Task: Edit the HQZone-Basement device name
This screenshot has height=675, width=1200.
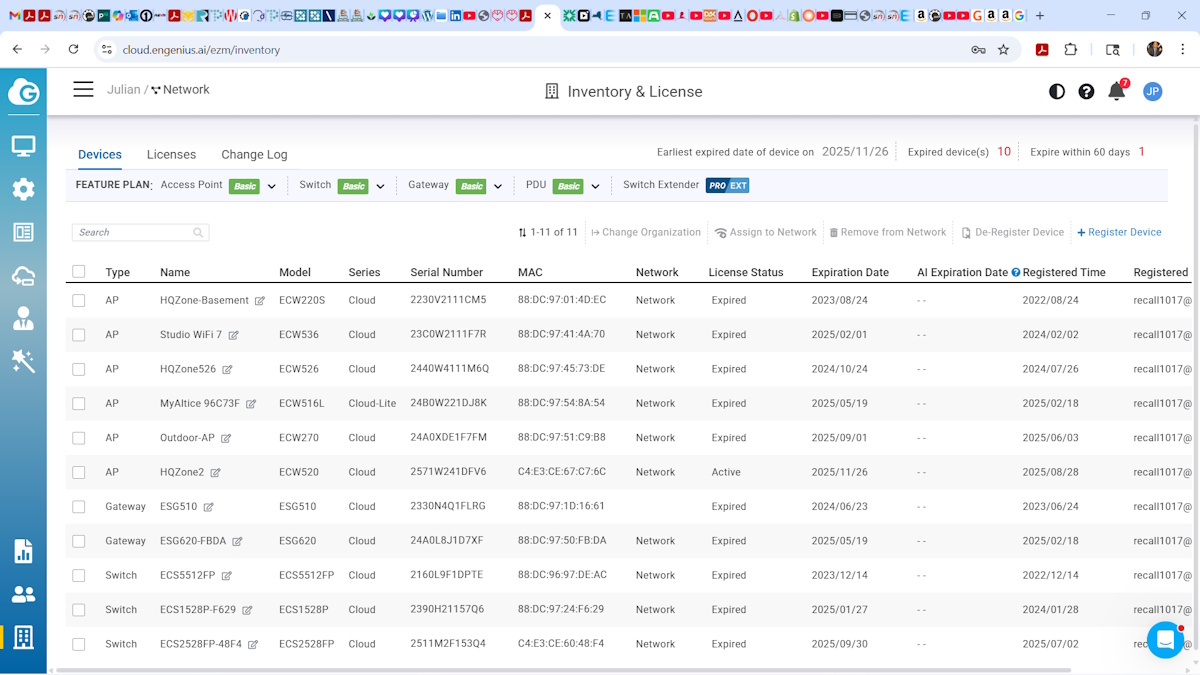Action: pyautogui.click(x=260, y=301)
